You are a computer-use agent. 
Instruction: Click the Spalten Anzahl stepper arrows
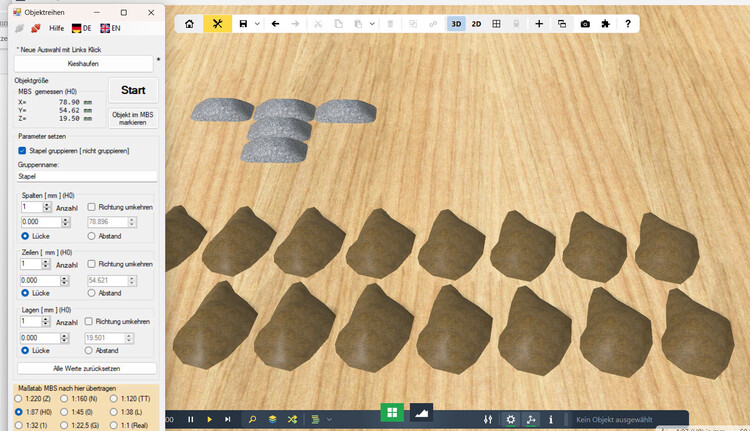[47, 207]
